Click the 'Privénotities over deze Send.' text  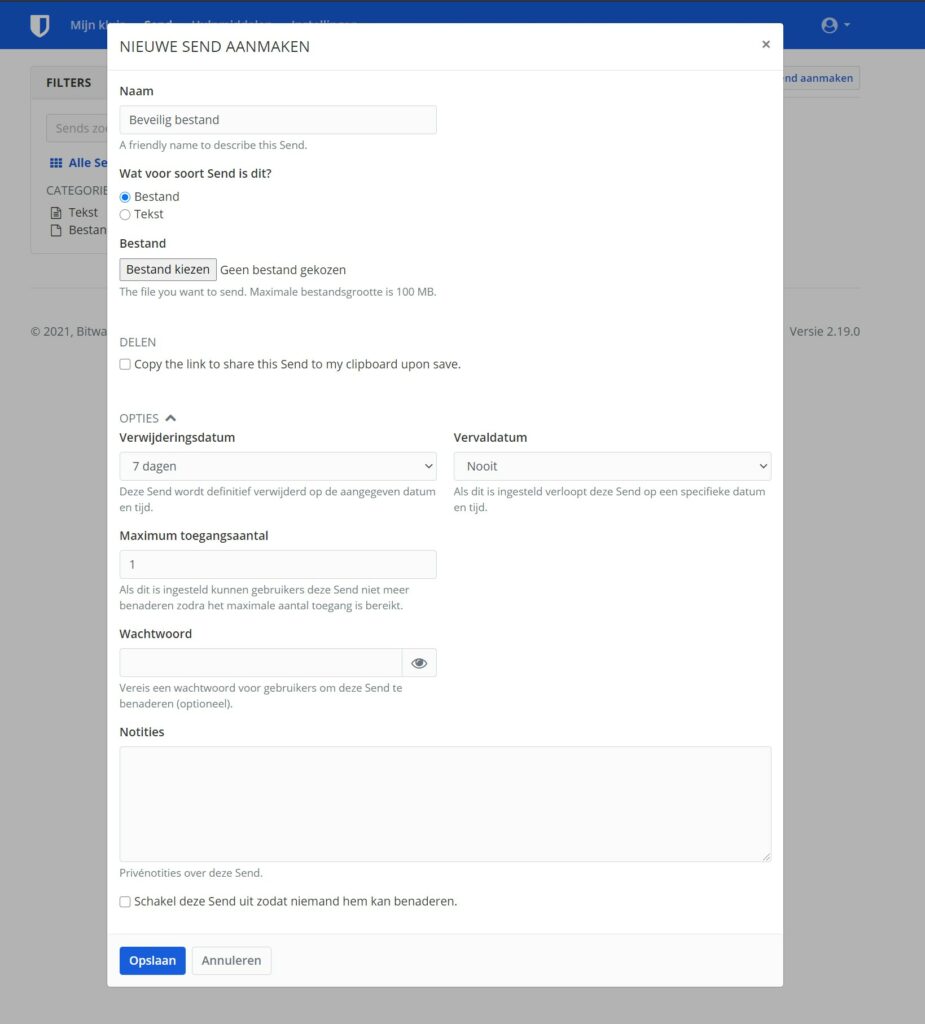click(x=191, y=873)
